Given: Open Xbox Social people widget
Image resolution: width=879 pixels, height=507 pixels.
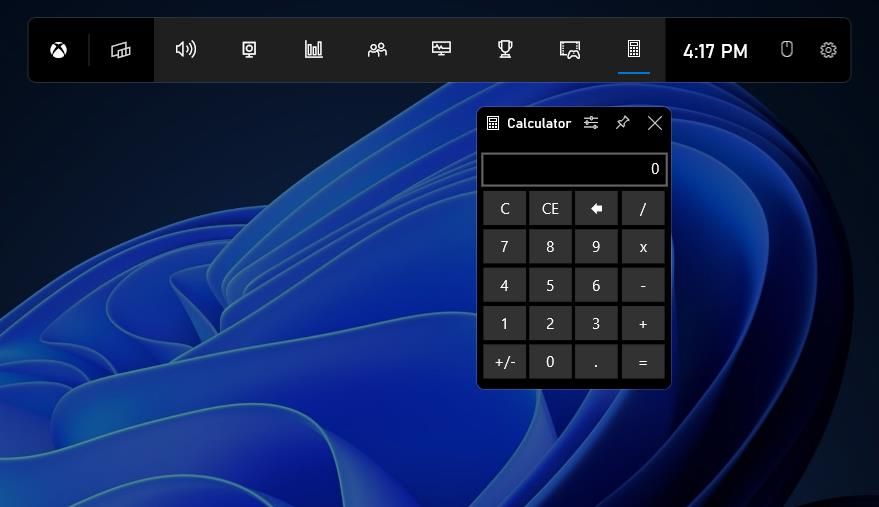Looking at the screenshot, I should point(377,50).
